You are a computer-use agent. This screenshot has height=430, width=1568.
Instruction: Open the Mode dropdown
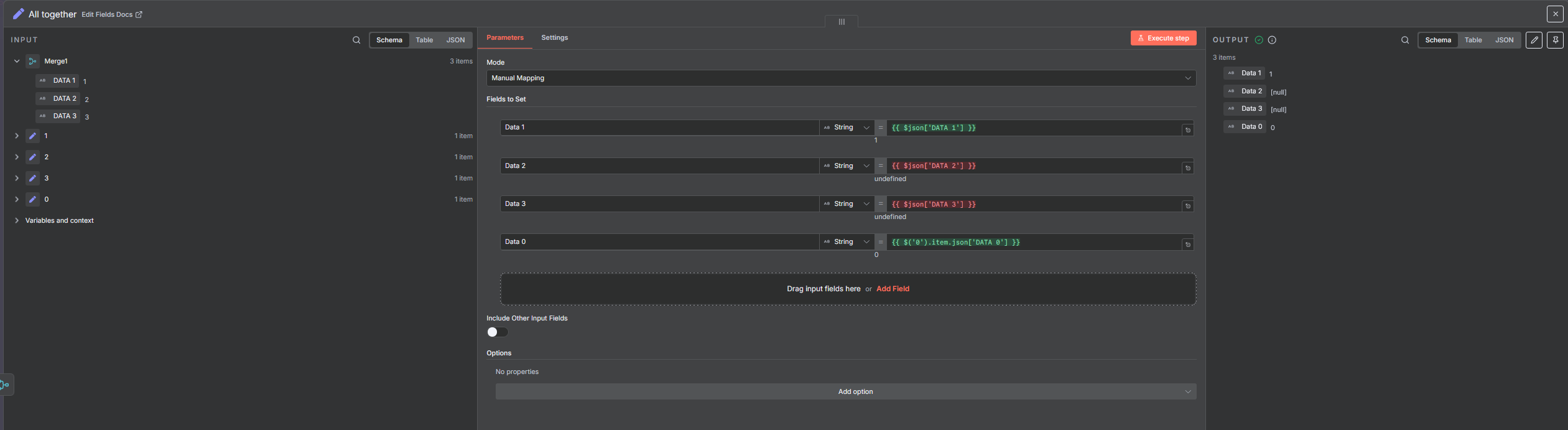click(840, 78)
